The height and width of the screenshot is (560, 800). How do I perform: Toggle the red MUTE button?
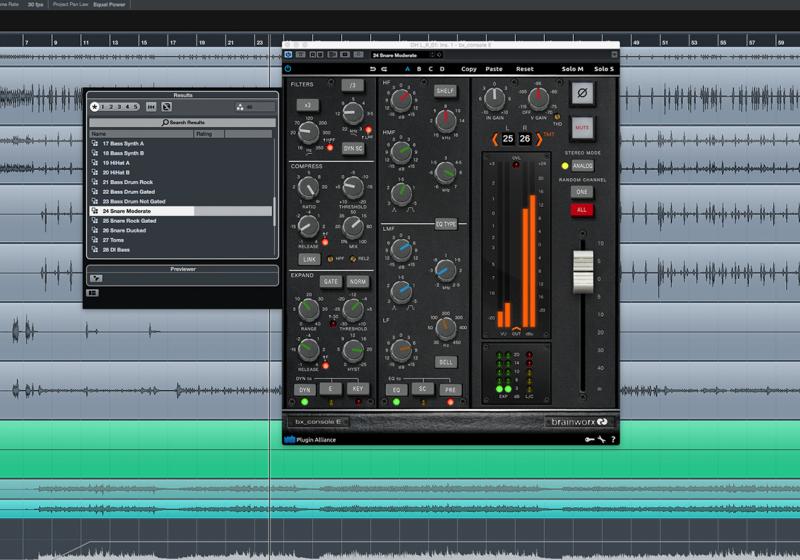click(x=582, y=128)
